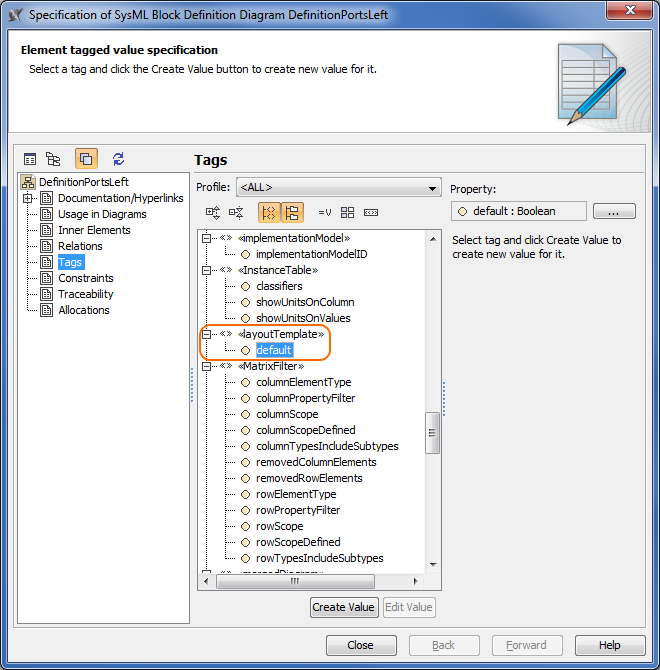Toggle the second highlighted tag tree button
Viewport: 660px width, 670px height.
(x=293, y=212)
